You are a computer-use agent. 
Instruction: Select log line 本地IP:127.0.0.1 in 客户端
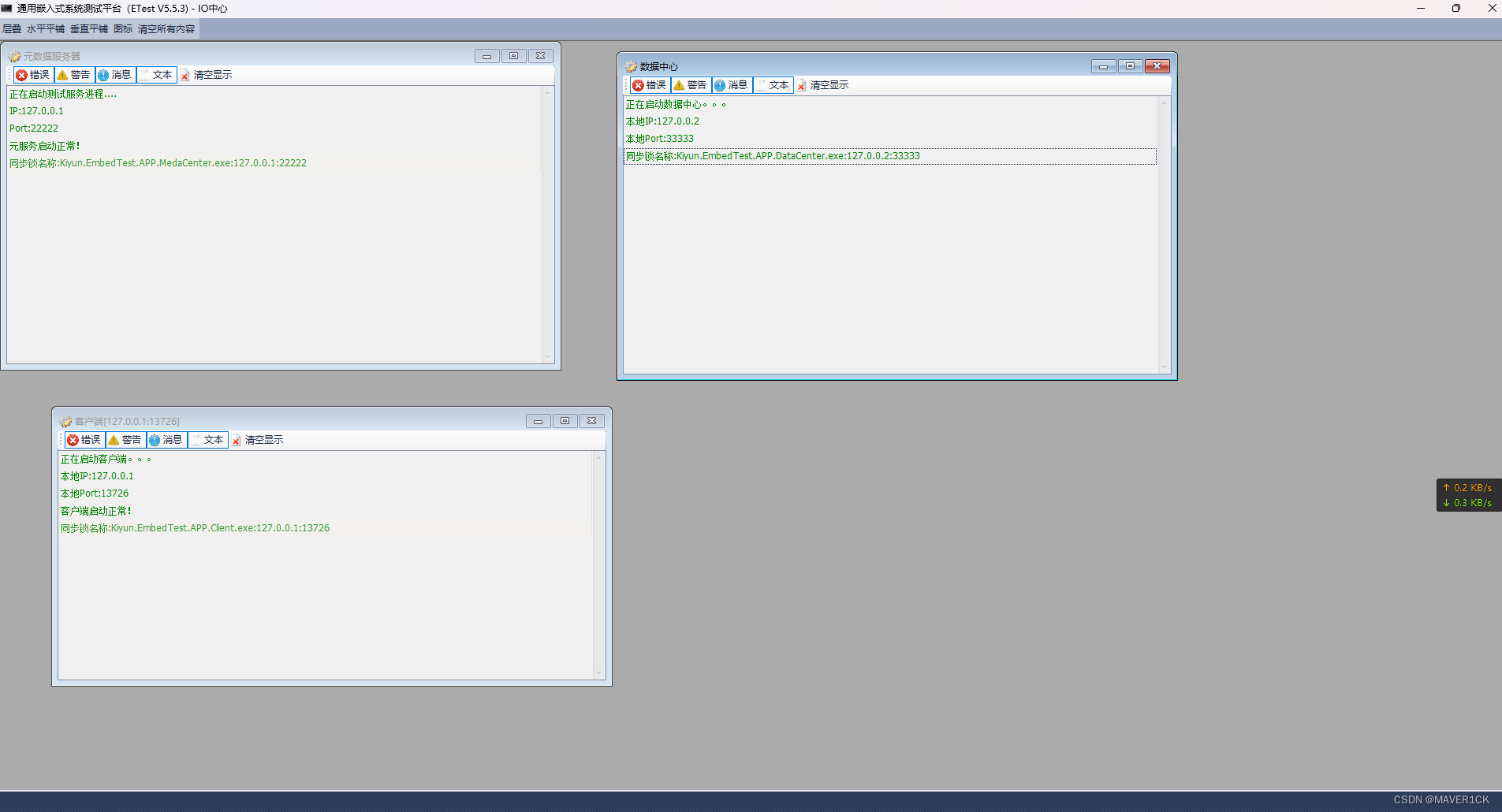coord(326,477)
